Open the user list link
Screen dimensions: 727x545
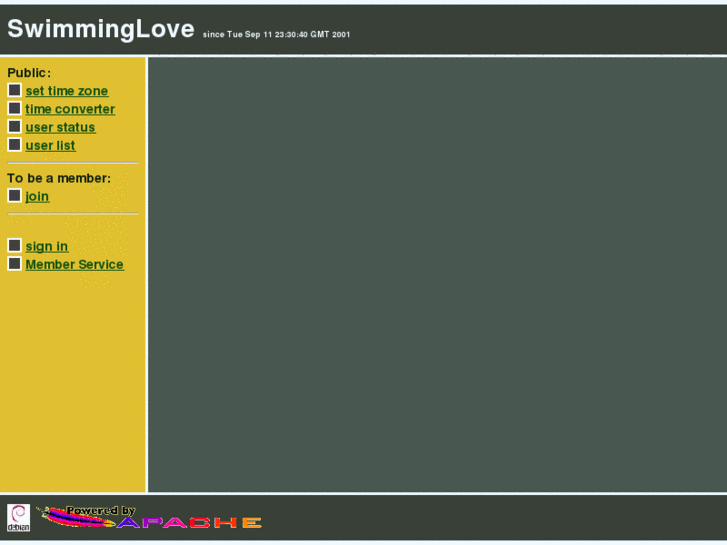click(51, 145)
